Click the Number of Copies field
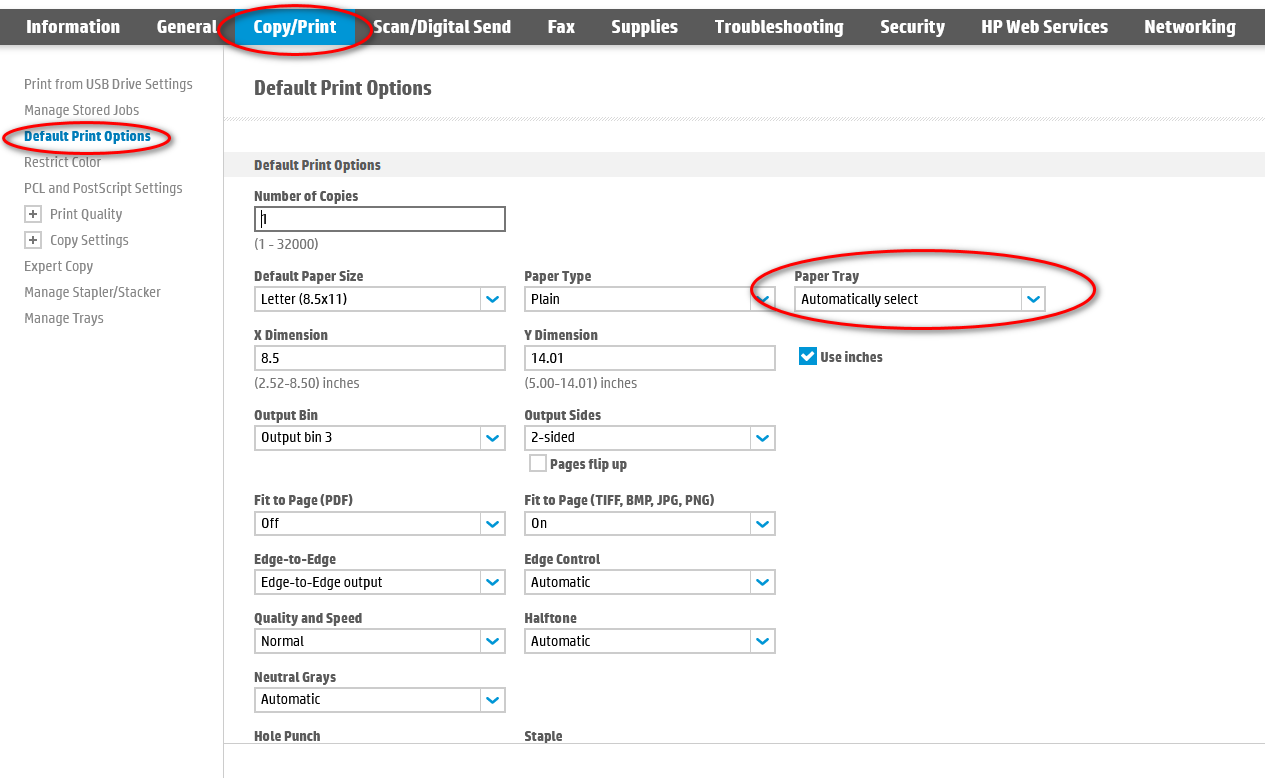Screen dimensions: 1265x778 tap(380, 219)
